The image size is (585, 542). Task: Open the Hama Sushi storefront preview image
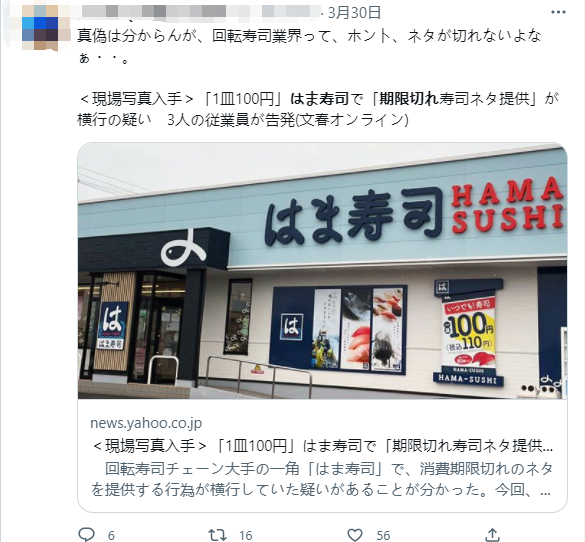tap(322, 270)
